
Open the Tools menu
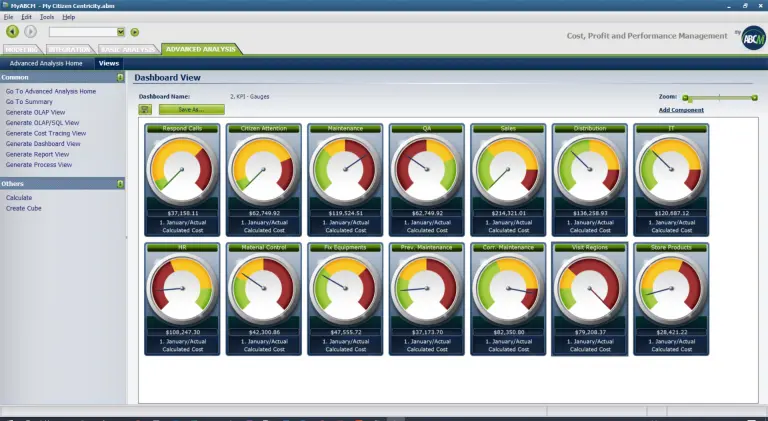click(x=47, y=17)
